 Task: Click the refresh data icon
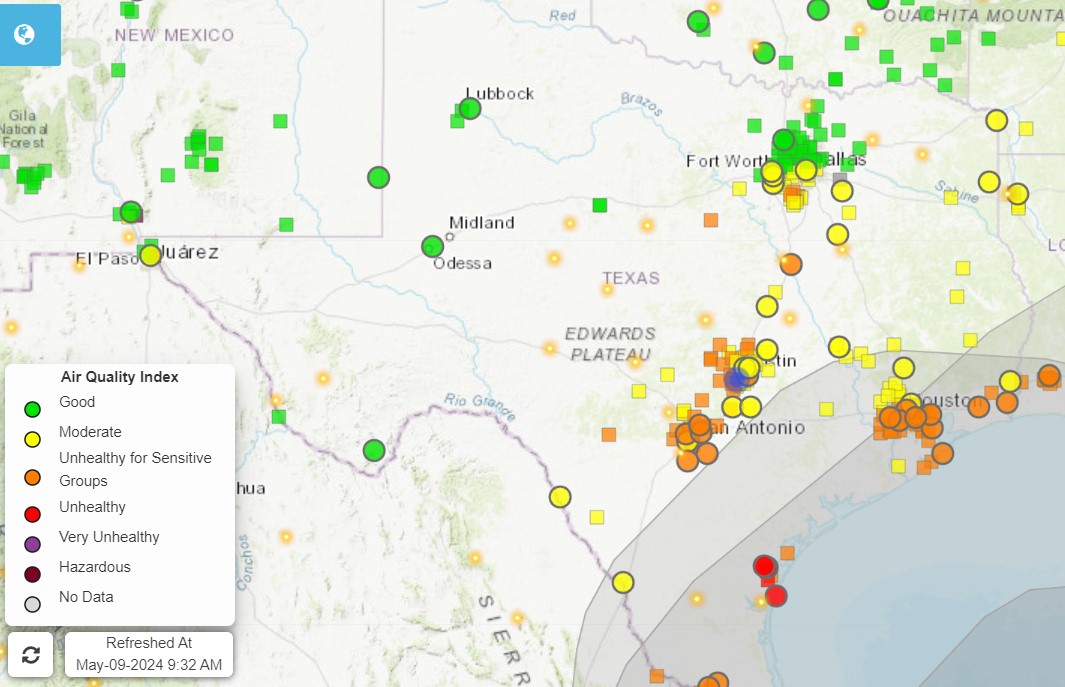pyautogui.click(x=30, y=654)
